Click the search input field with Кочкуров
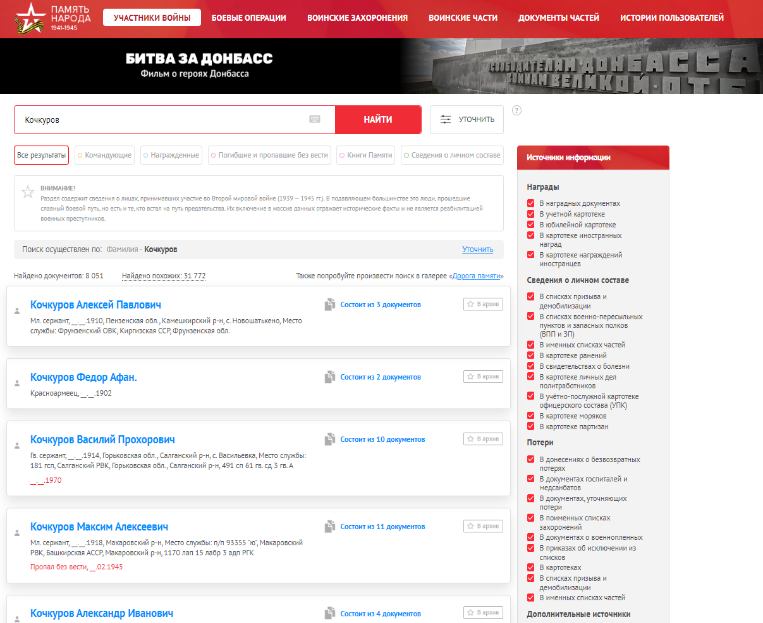This screenshot has width=763, height=623. [x=160, y=119]
